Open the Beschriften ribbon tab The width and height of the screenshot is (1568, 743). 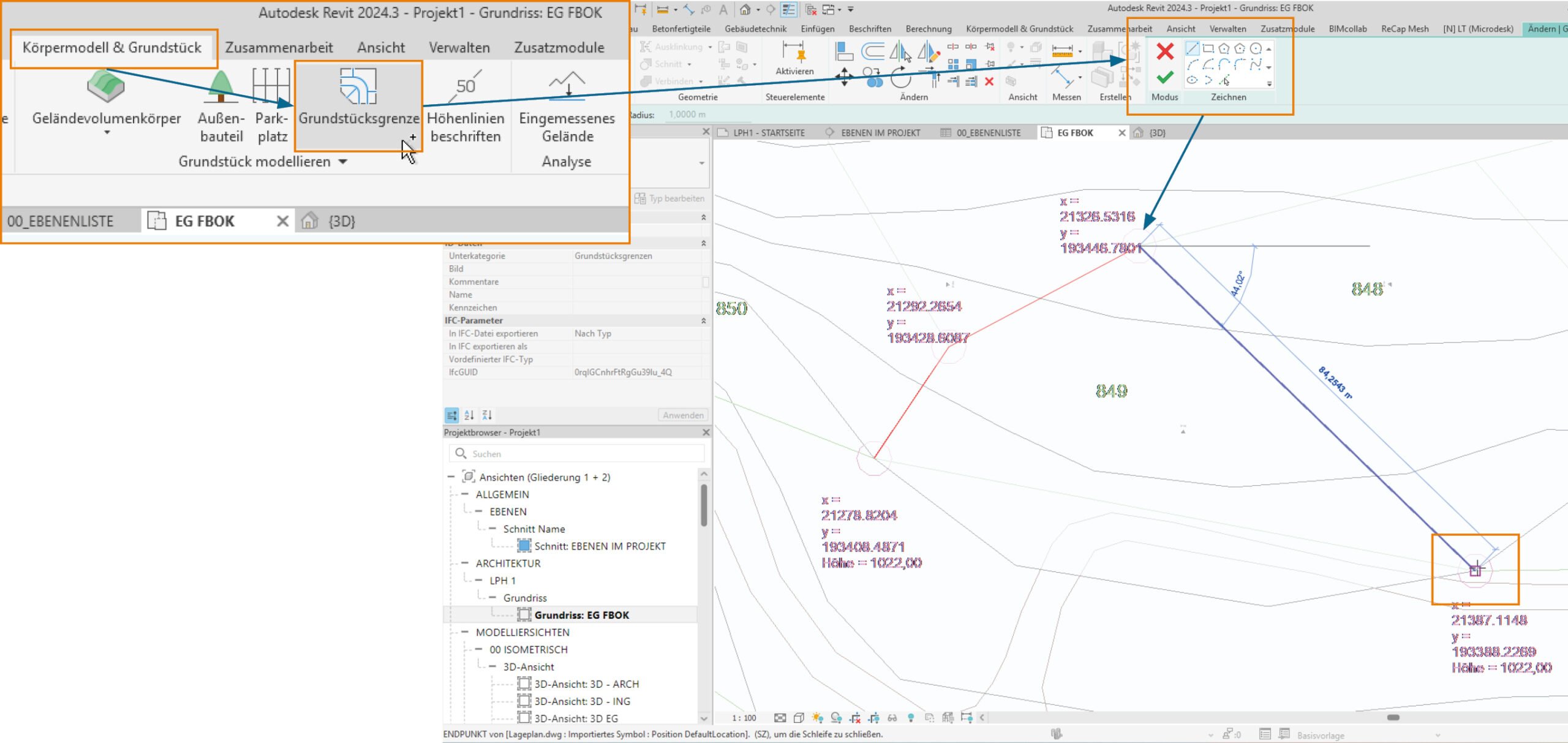(870, 29)
